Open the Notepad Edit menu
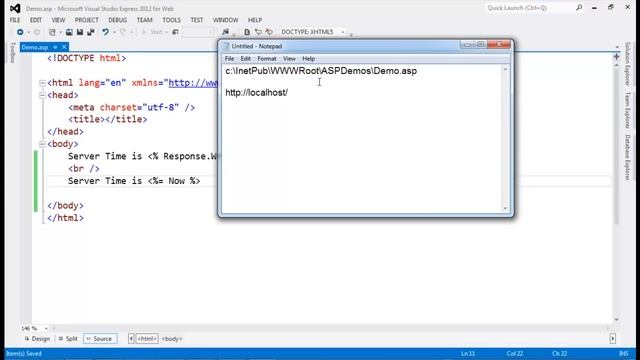Screen dimensions: 640x360 coord(245,59)
